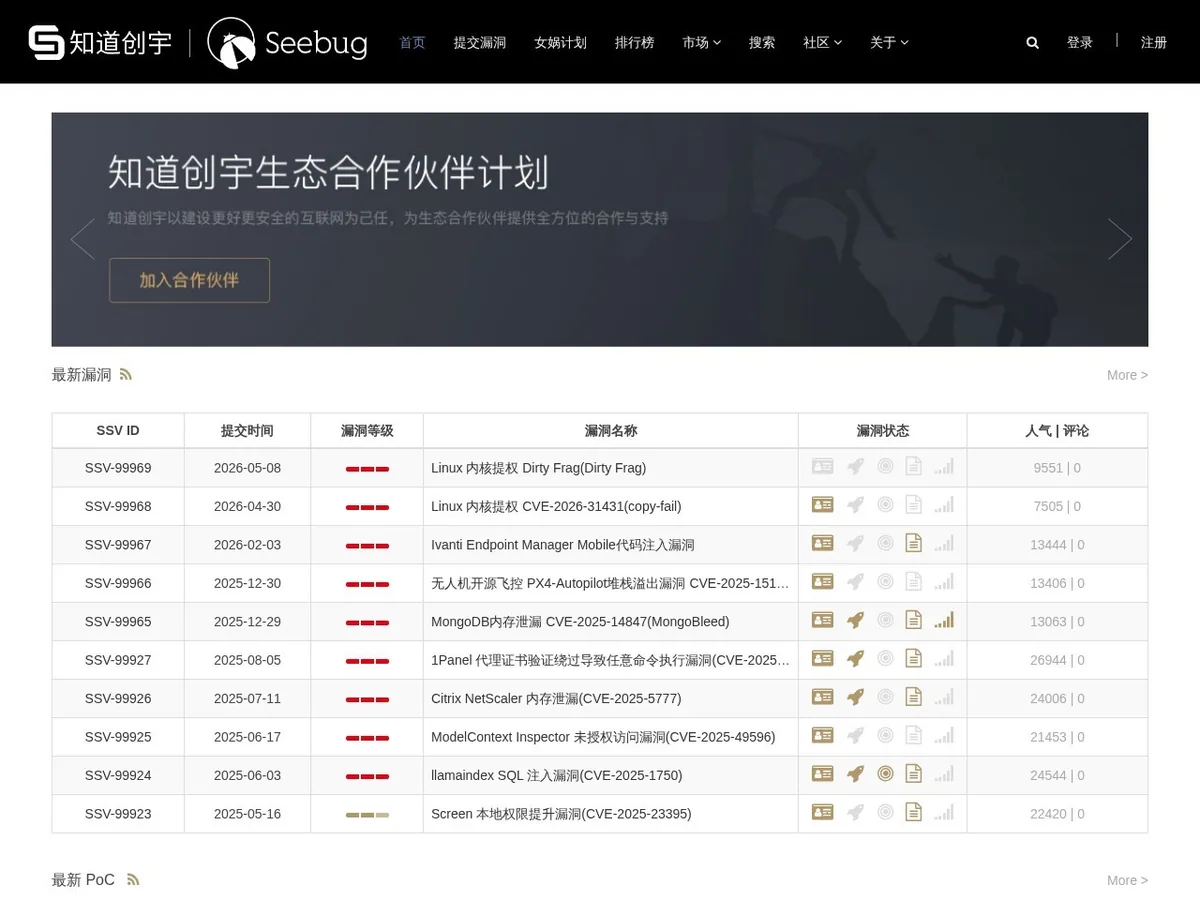Click detail document icon in SSV-99967 row
The width and height of the screenshot is (1200, 900).
[x=913, y=544]
